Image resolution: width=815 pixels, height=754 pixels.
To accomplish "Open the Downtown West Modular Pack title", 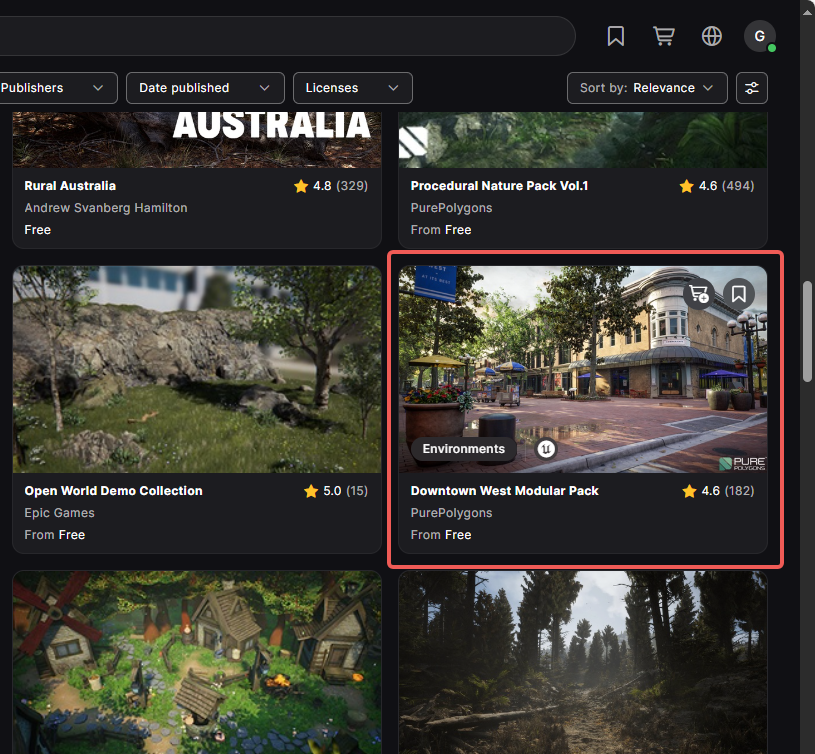I will (x=504, y=491).
